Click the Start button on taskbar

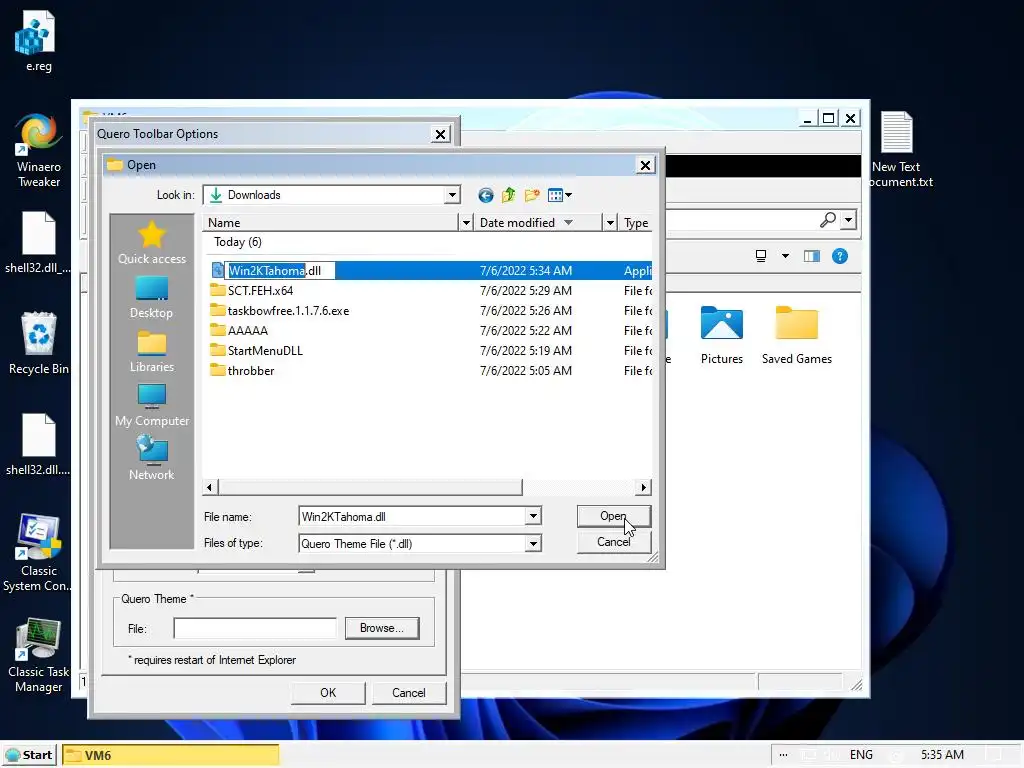[29, 755]
